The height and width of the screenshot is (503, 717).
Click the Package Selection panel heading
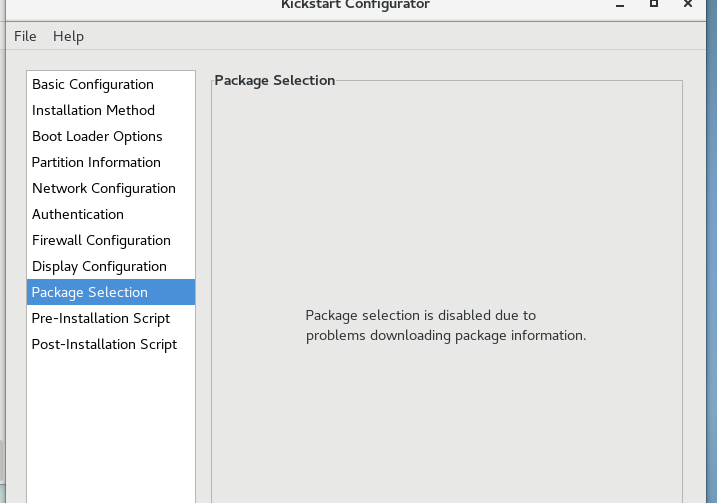pos(275,80)
